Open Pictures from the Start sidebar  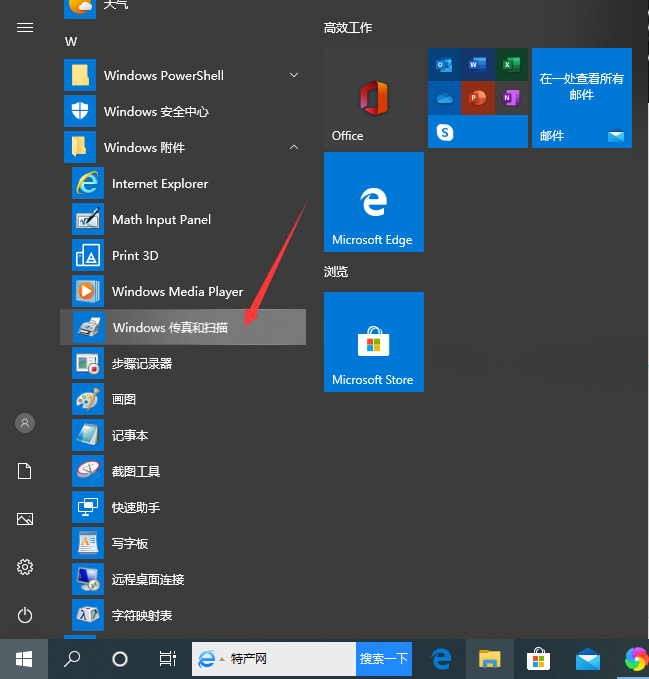tap(25, 519)
